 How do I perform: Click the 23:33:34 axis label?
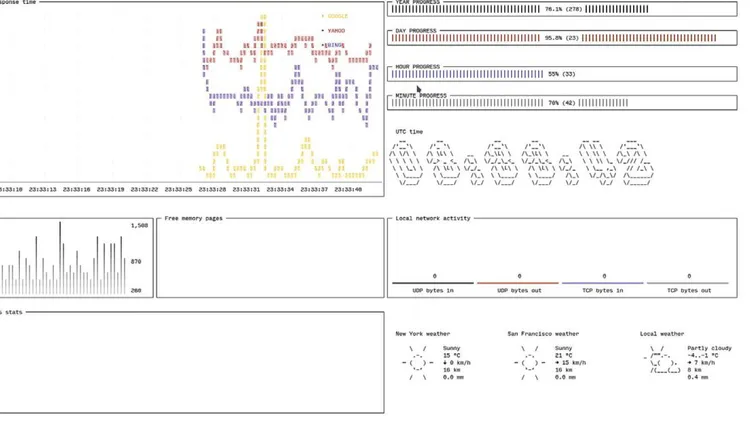pyautogui.click(x=280, y=189)
